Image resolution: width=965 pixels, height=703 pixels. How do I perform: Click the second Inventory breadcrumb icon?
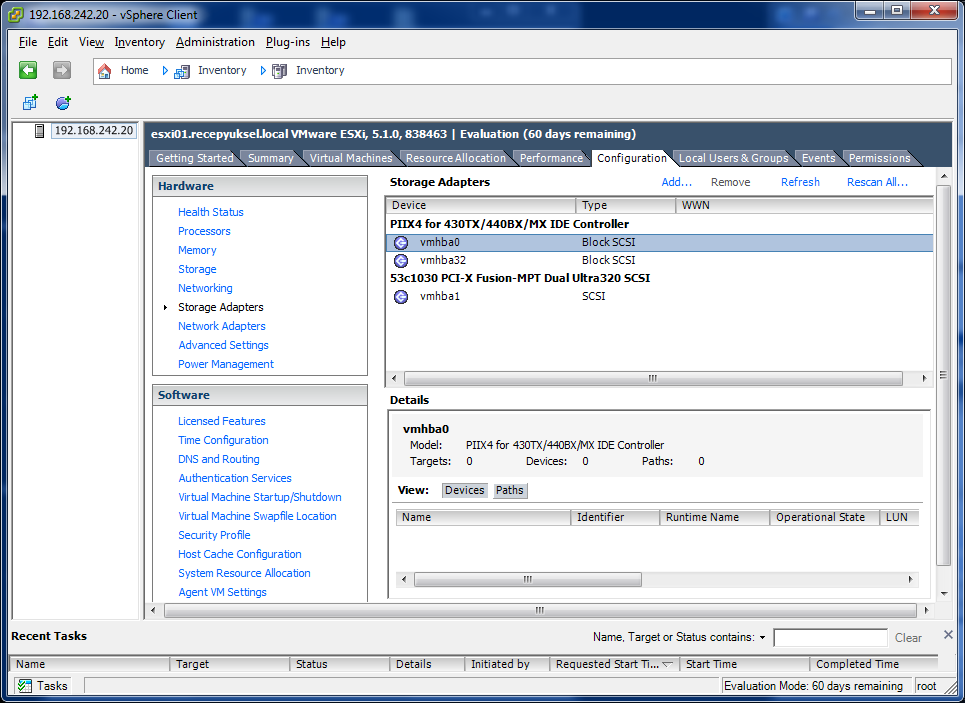click(x=279, y=71)
